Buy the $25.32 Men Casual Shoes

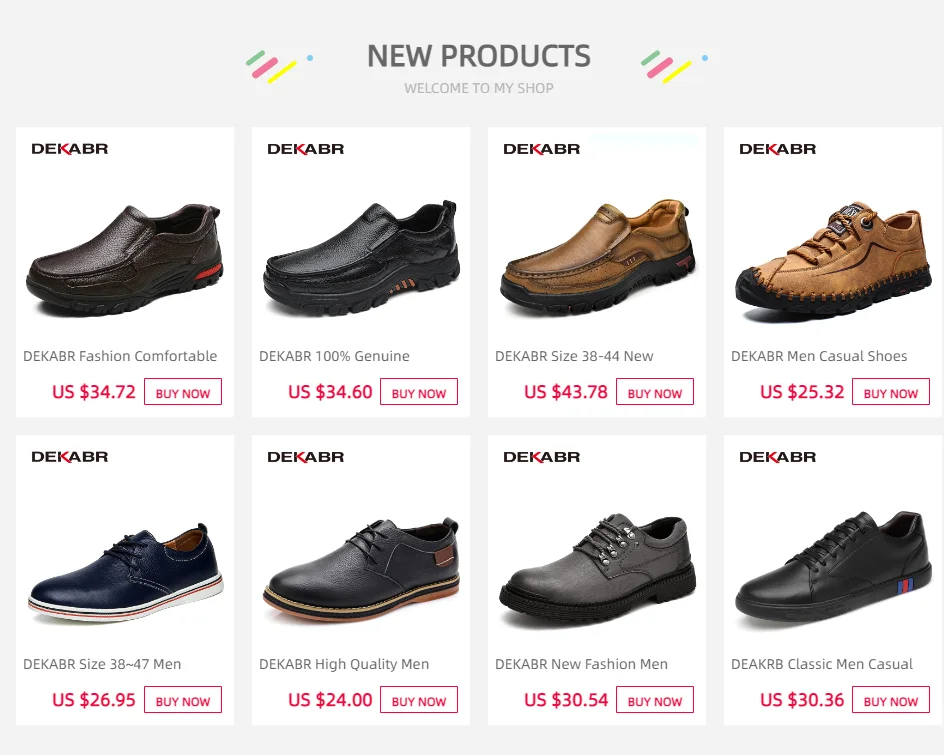coord(891,392)
